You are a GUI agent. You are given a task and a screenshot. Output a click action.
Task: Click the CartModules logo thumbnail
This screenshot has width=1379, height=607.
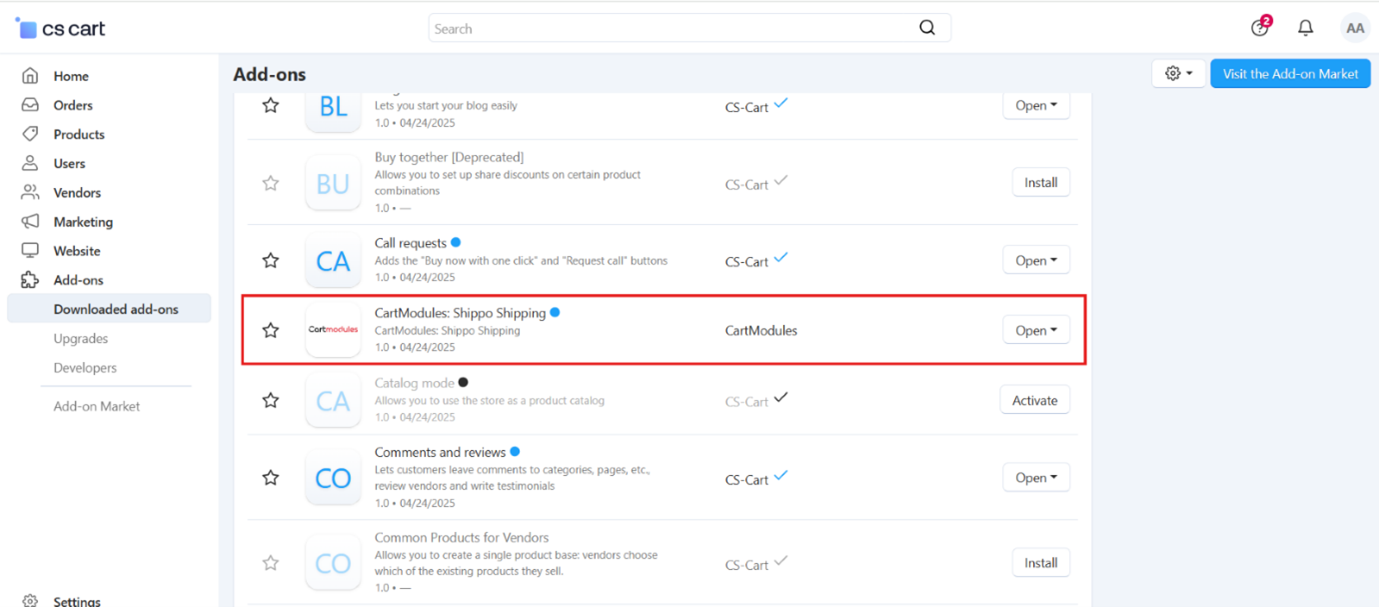[333, 329]
